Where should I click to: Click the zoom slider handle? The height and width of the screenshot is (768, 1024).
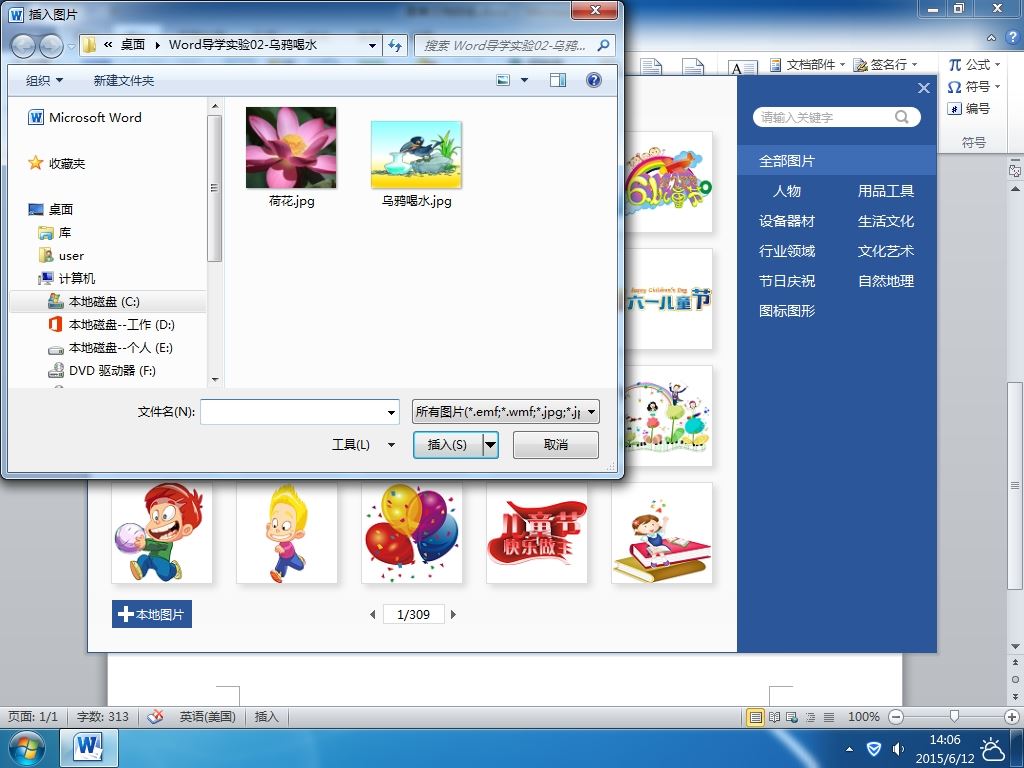click(x=954, y=716)
